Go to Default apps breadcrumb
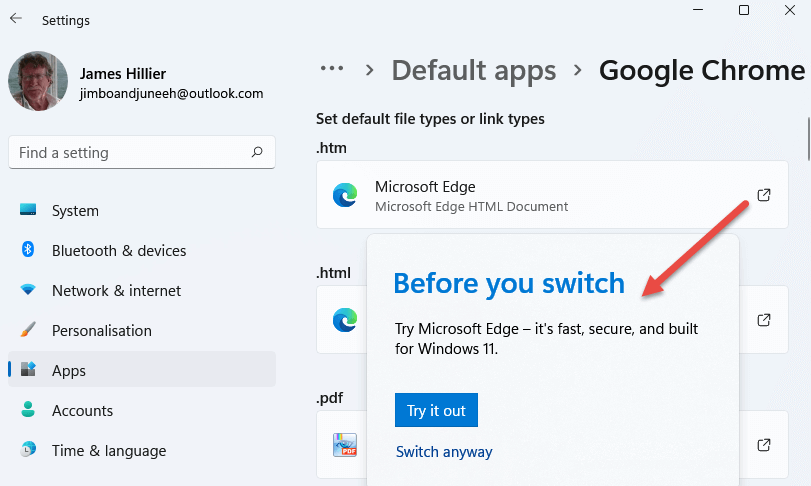This screenshot has height=486, width=811. [473, 70]
